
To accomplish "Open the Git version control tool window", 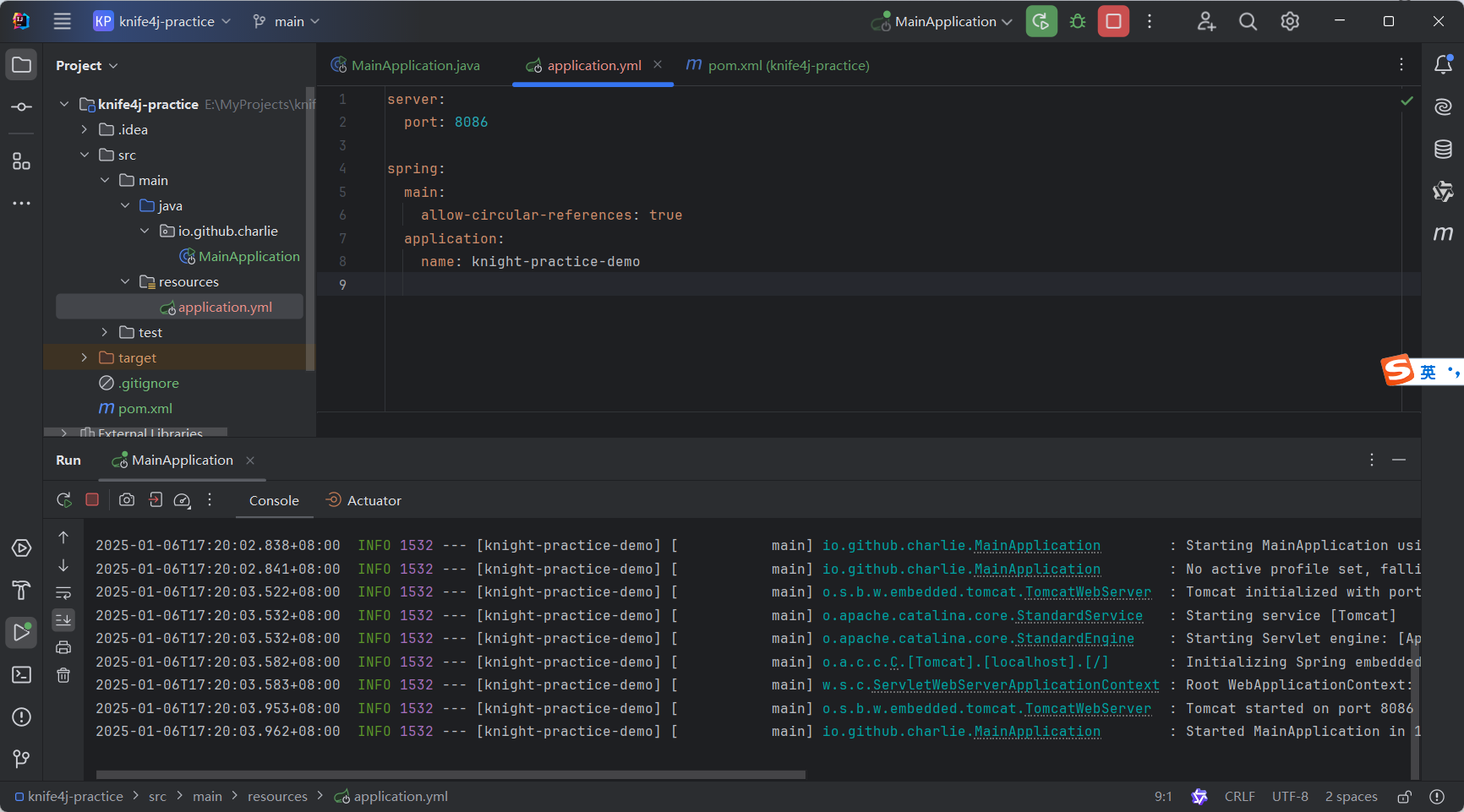I will 21,759.
